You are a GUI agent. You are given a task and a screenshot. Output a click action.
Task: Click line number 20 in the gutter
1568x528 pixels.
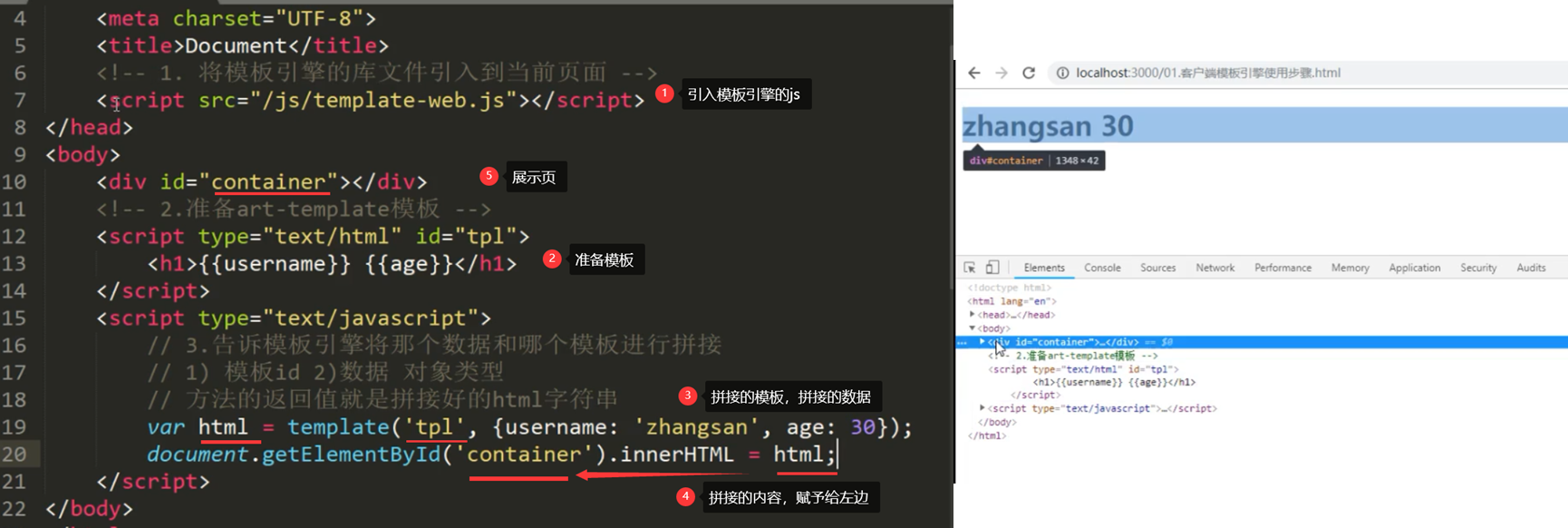[x=14, y=454]
